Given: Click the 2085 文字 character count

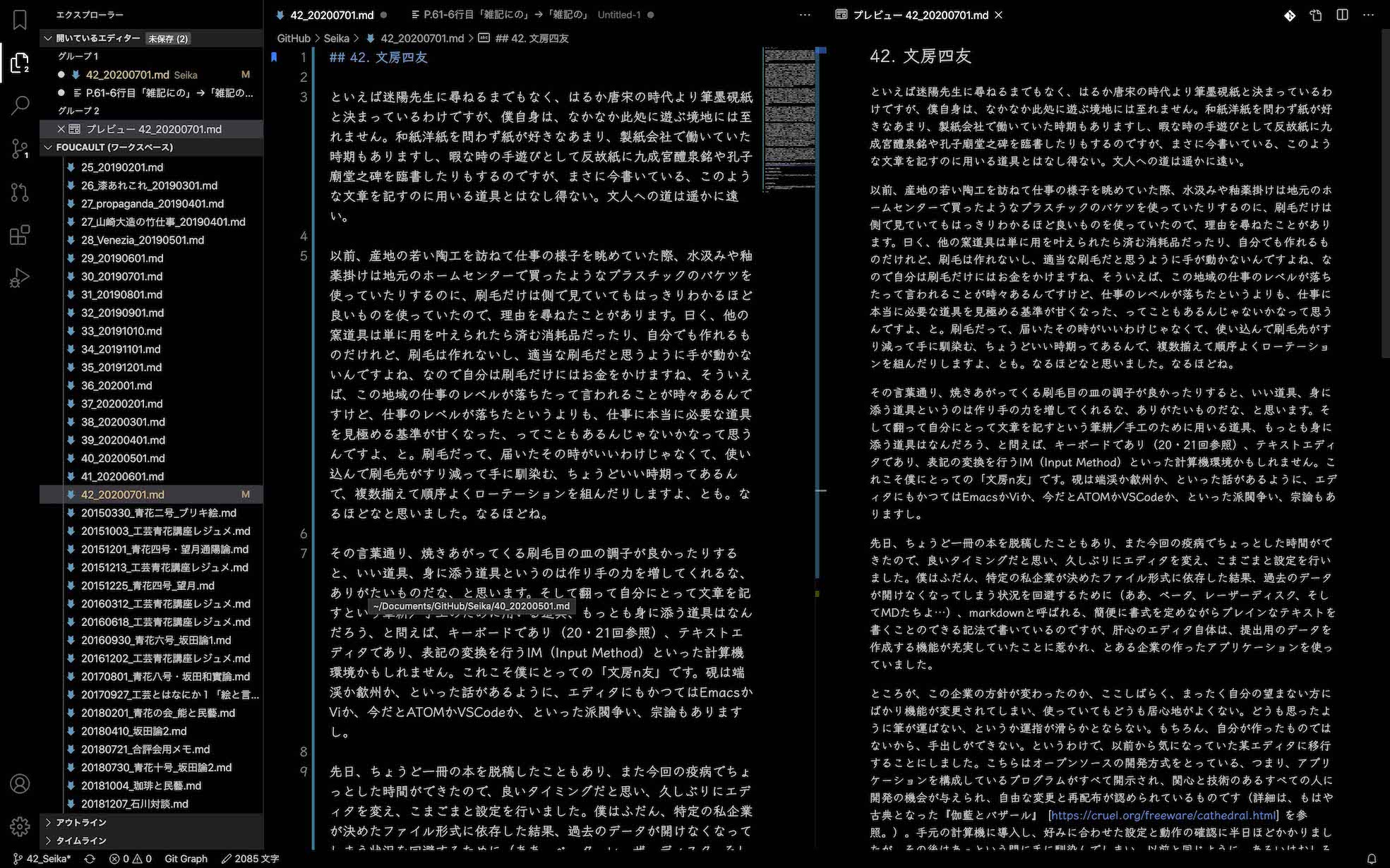Looking at the screenshot, I should coord(250,859).
